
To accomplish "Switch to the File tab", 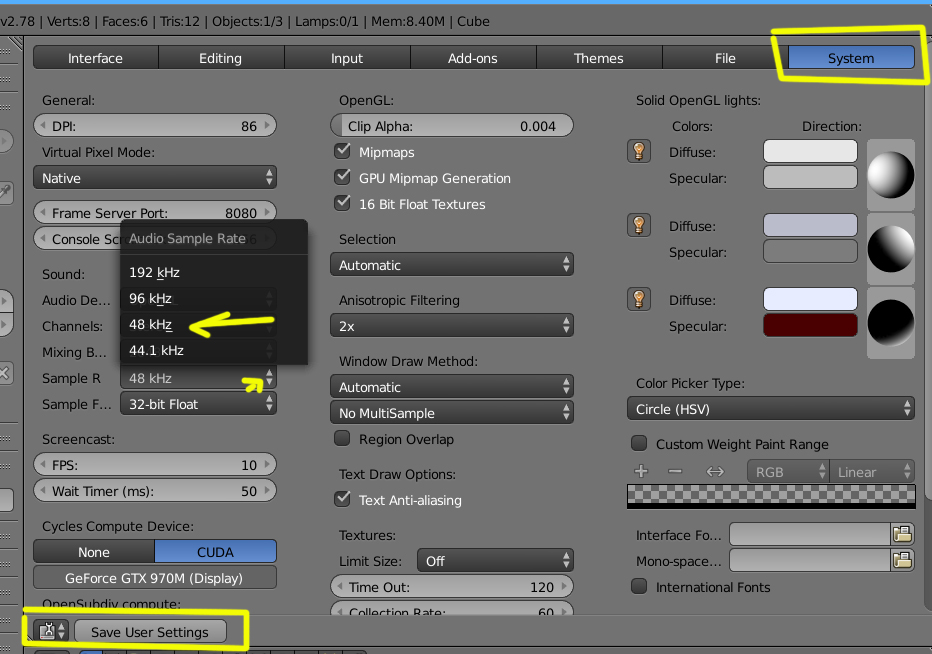I will (725, 58).
